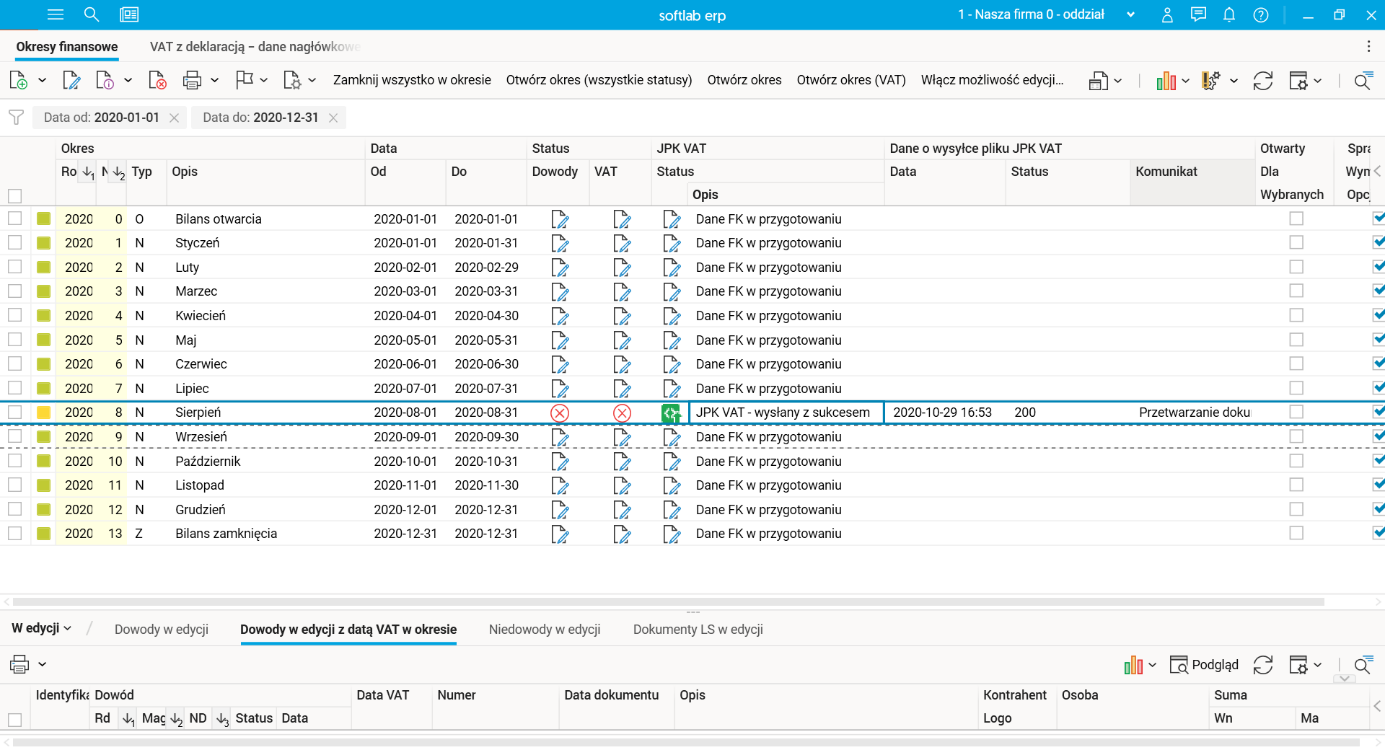Click Otwórz okres (wszystkie statusy)
Screen dimensions: 1385x750
coord(599,80)
